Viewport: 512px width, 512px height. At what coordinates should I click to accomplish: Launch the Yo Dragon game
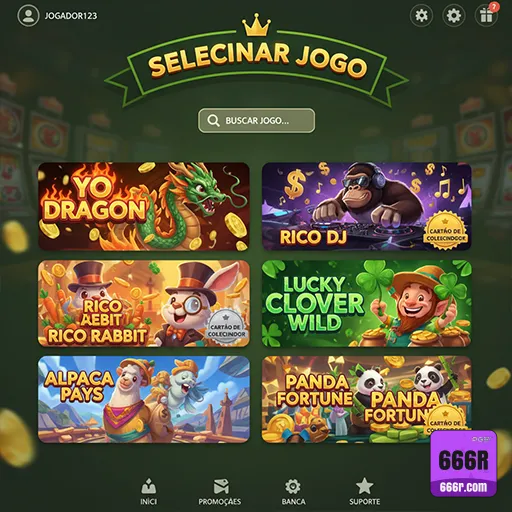tap(144, 207)
